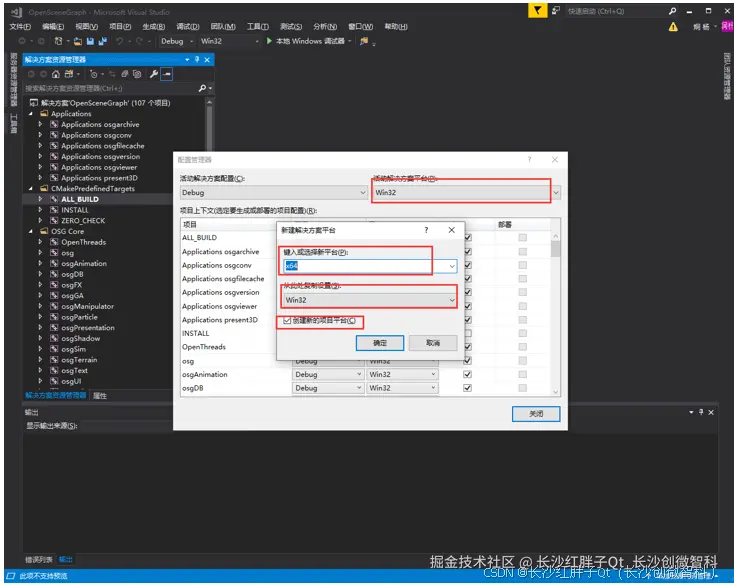Viewport: 734px width, 586px height.
Task: Collapse the OSG Core folder
Action: click(x=31, y=231)
